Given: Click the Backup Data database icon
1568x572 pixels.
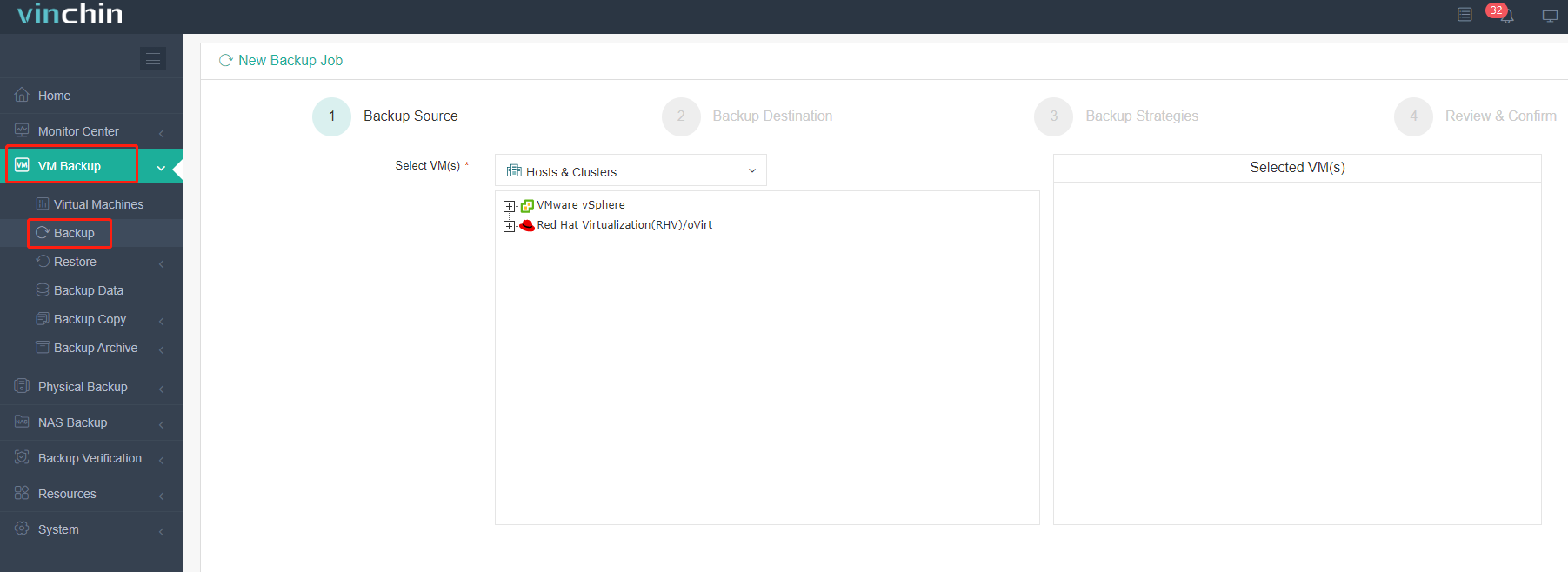Looking at the screenshot, I should [x=42, y=289].
